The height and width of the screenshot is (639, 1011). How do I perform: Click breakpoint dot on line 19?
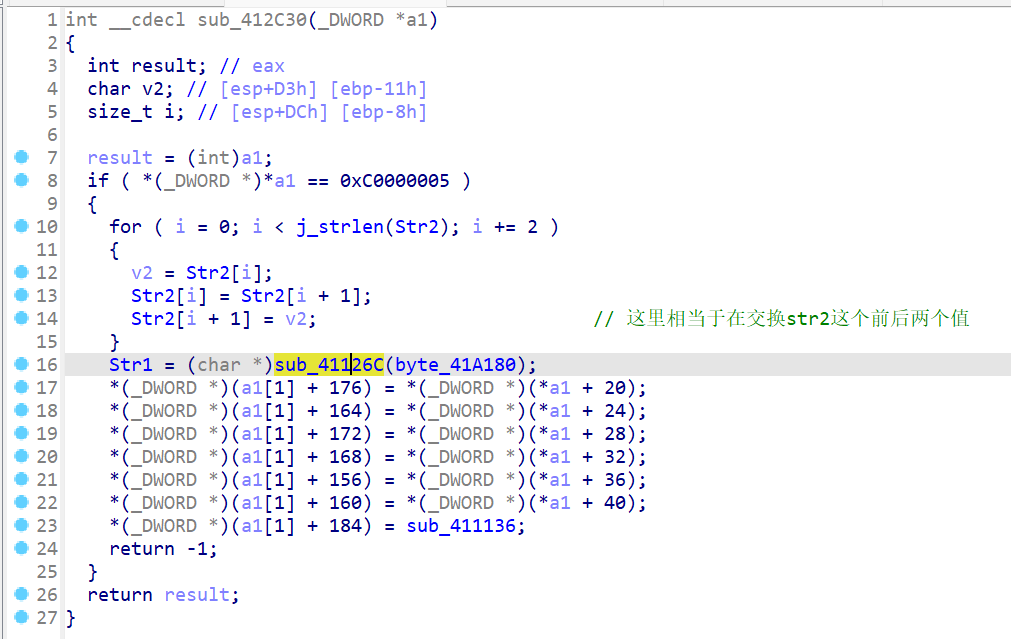tap(21, 433)
